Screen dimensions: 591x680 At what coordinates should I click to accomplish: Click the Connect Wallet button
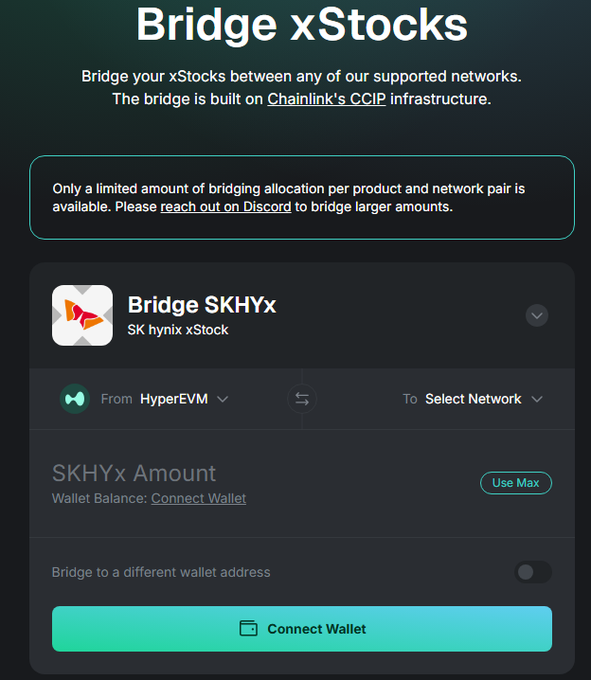(x=302, y=628)
